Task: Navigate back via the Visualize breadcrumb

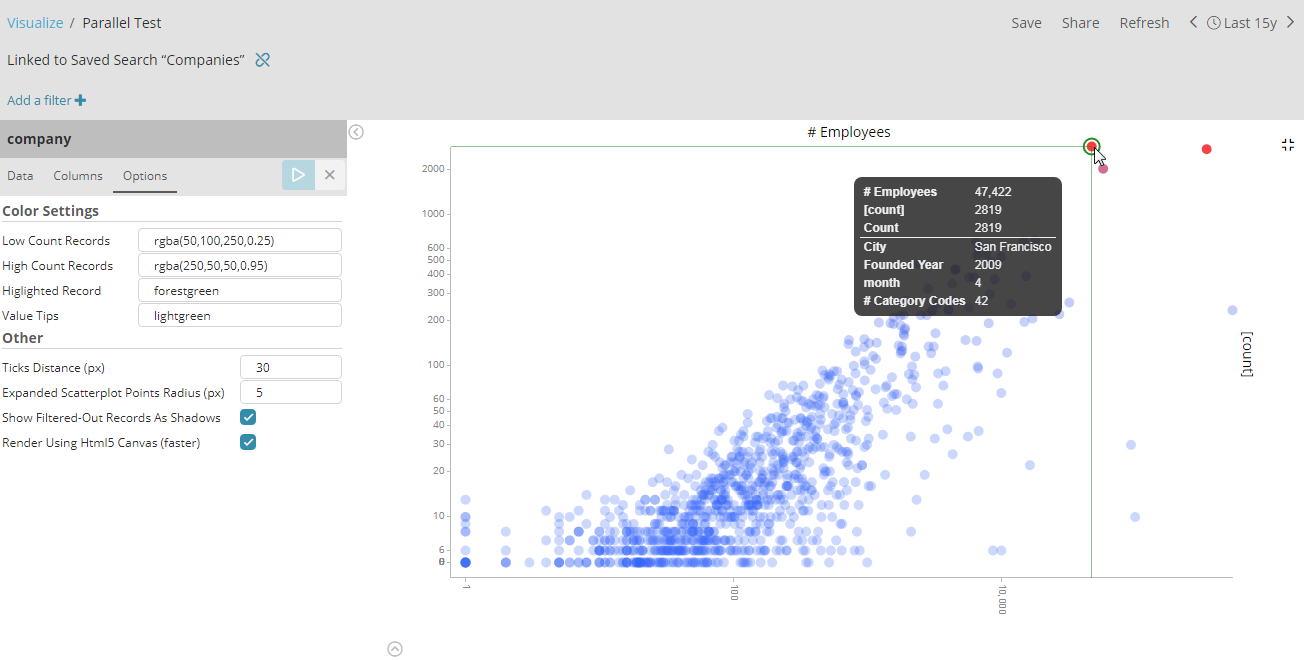Action: 35,22
